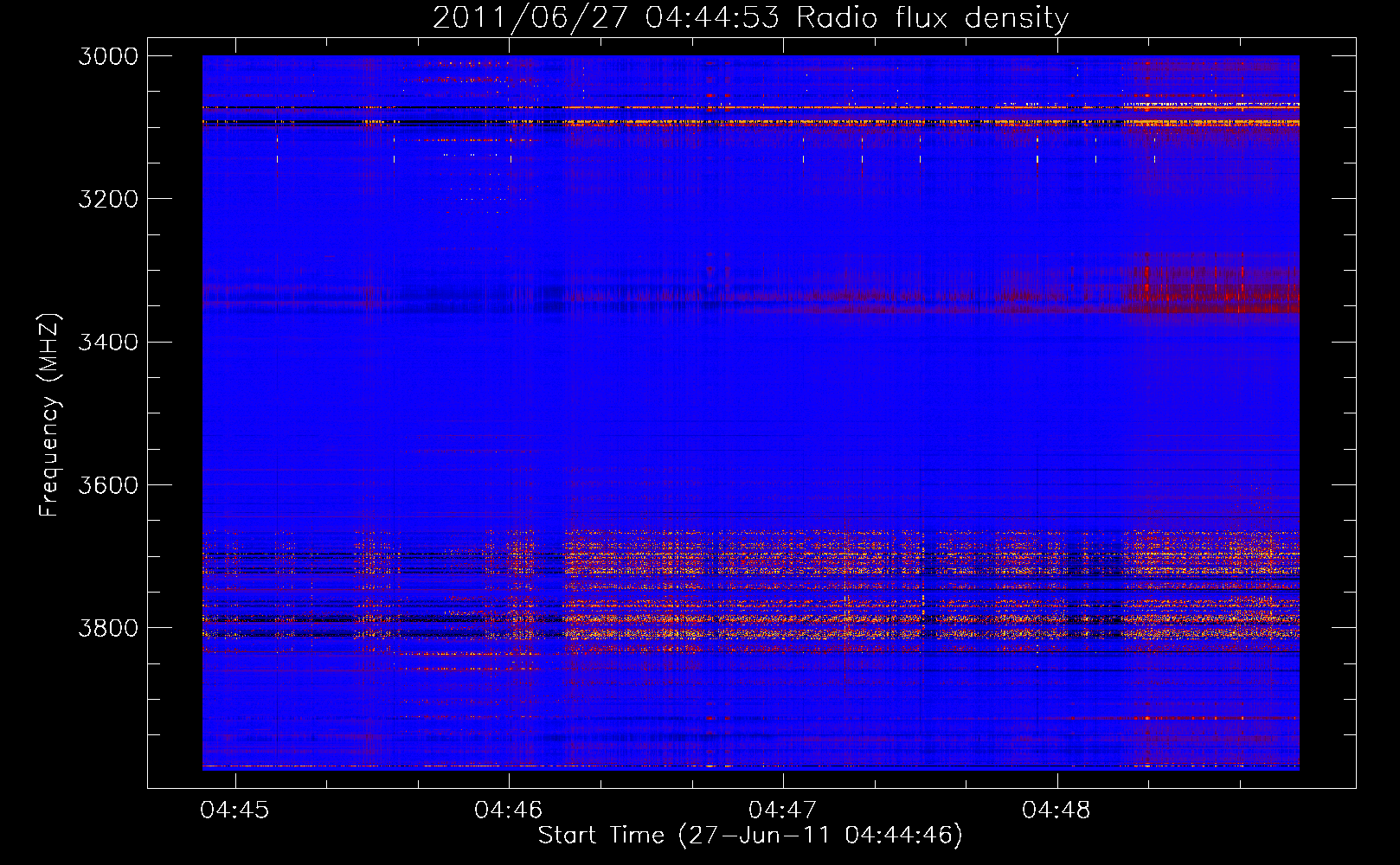
Task: Click the 04:46 time tick label
Action: point(509,811)
